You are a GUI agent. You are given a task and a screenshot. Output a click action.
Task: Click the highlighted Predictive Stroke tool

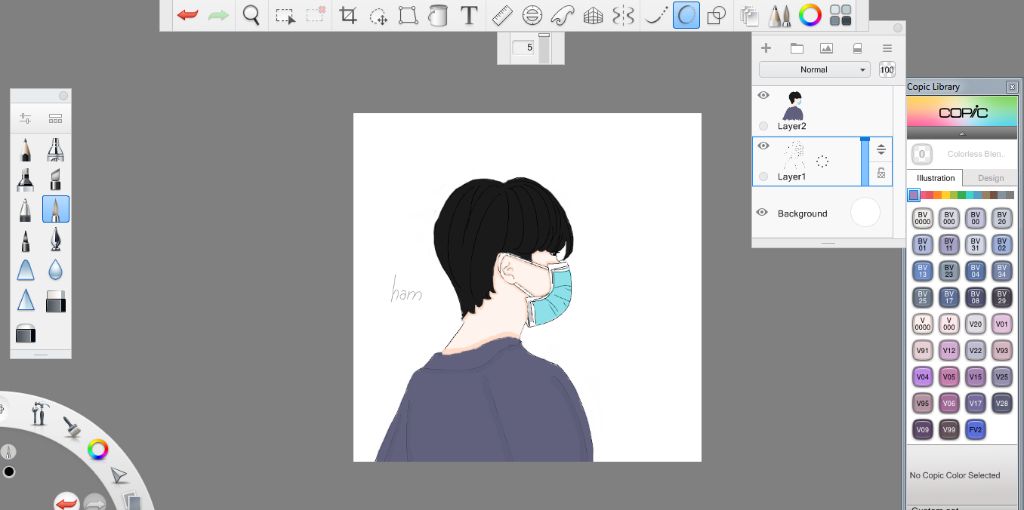tap(686, 15)
